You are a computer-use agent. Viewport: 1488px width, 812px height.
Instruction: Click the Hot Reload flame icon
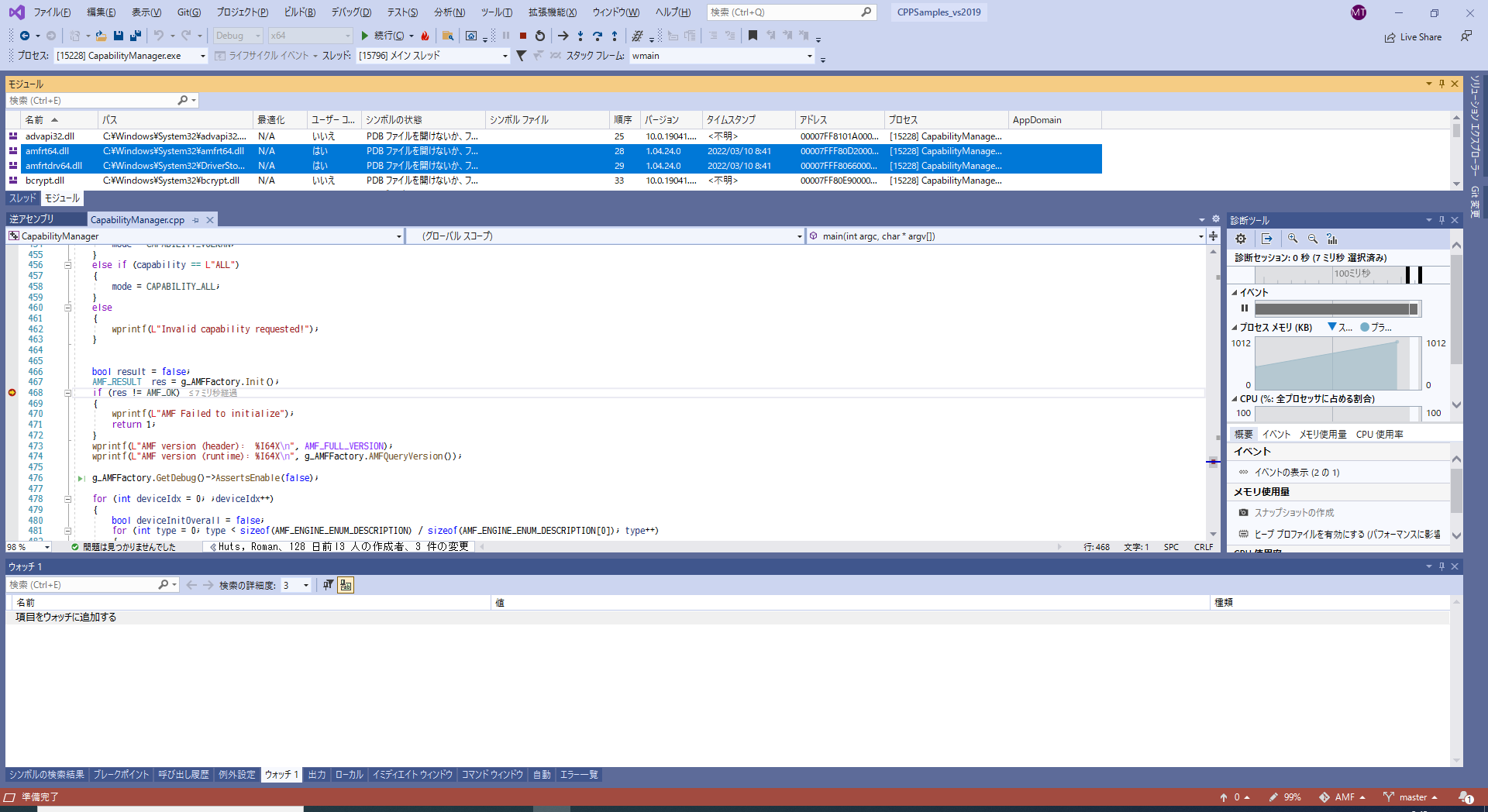[425, 36]
